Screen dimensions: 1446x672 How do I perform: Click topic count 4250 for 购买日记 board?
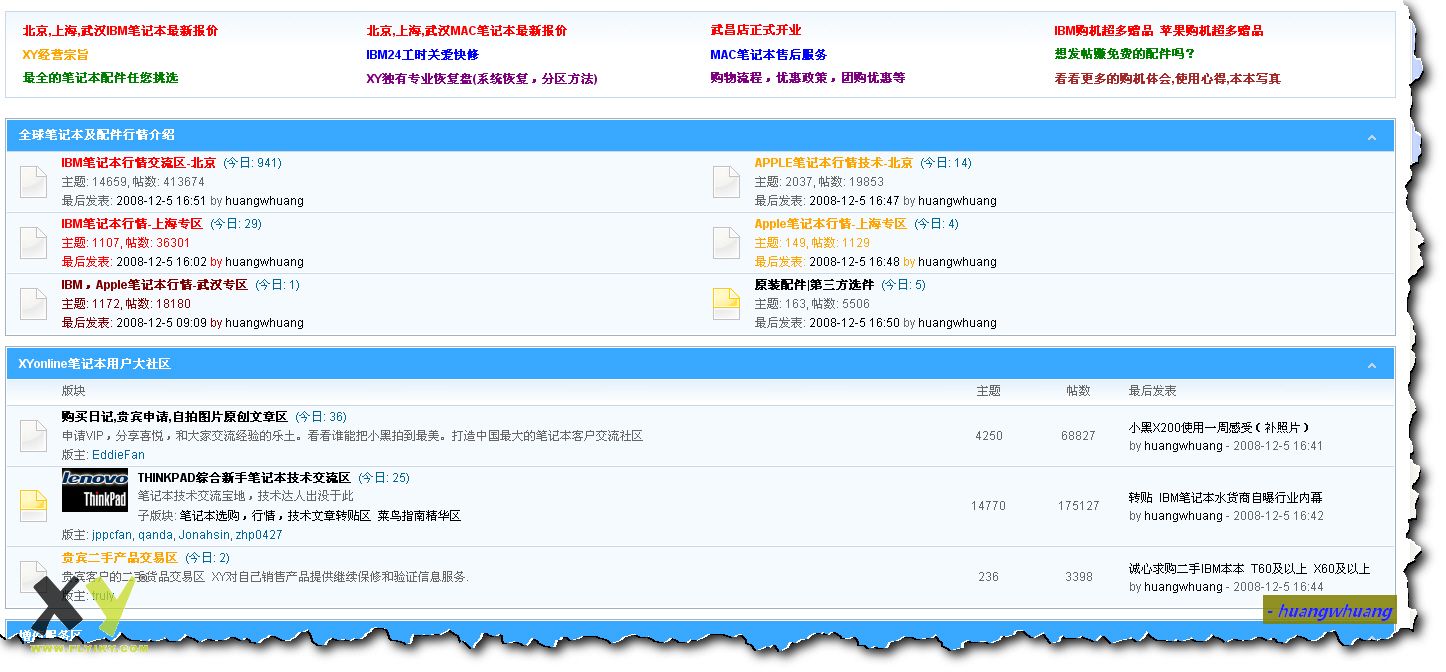(988, 436)
